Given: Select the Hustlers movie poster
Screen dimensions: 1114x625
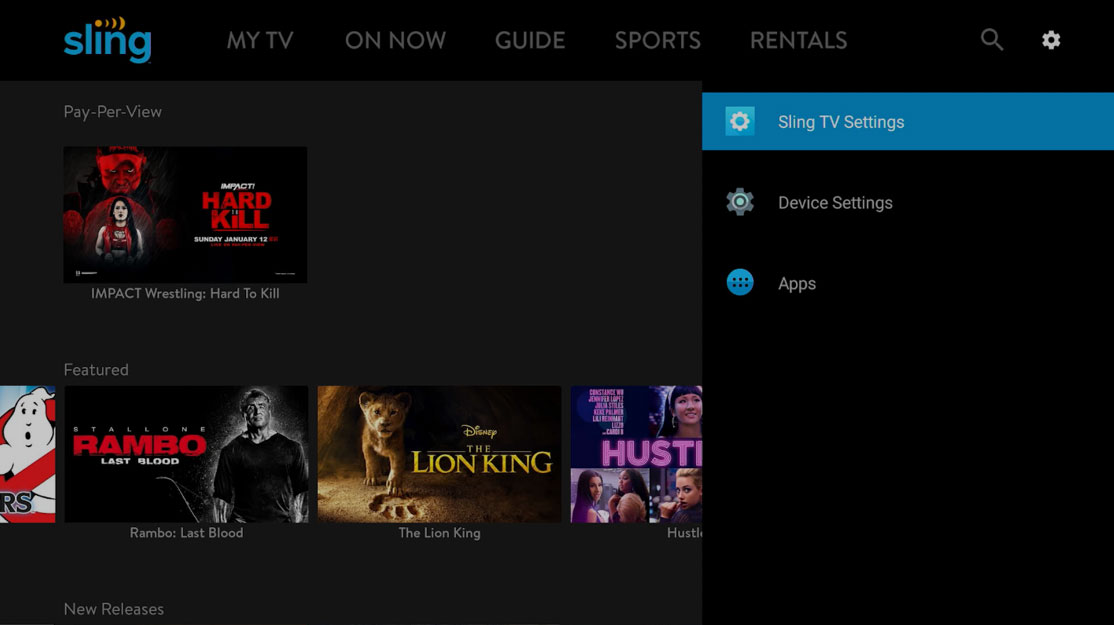Looking at the screenshot, I should 636,454.
